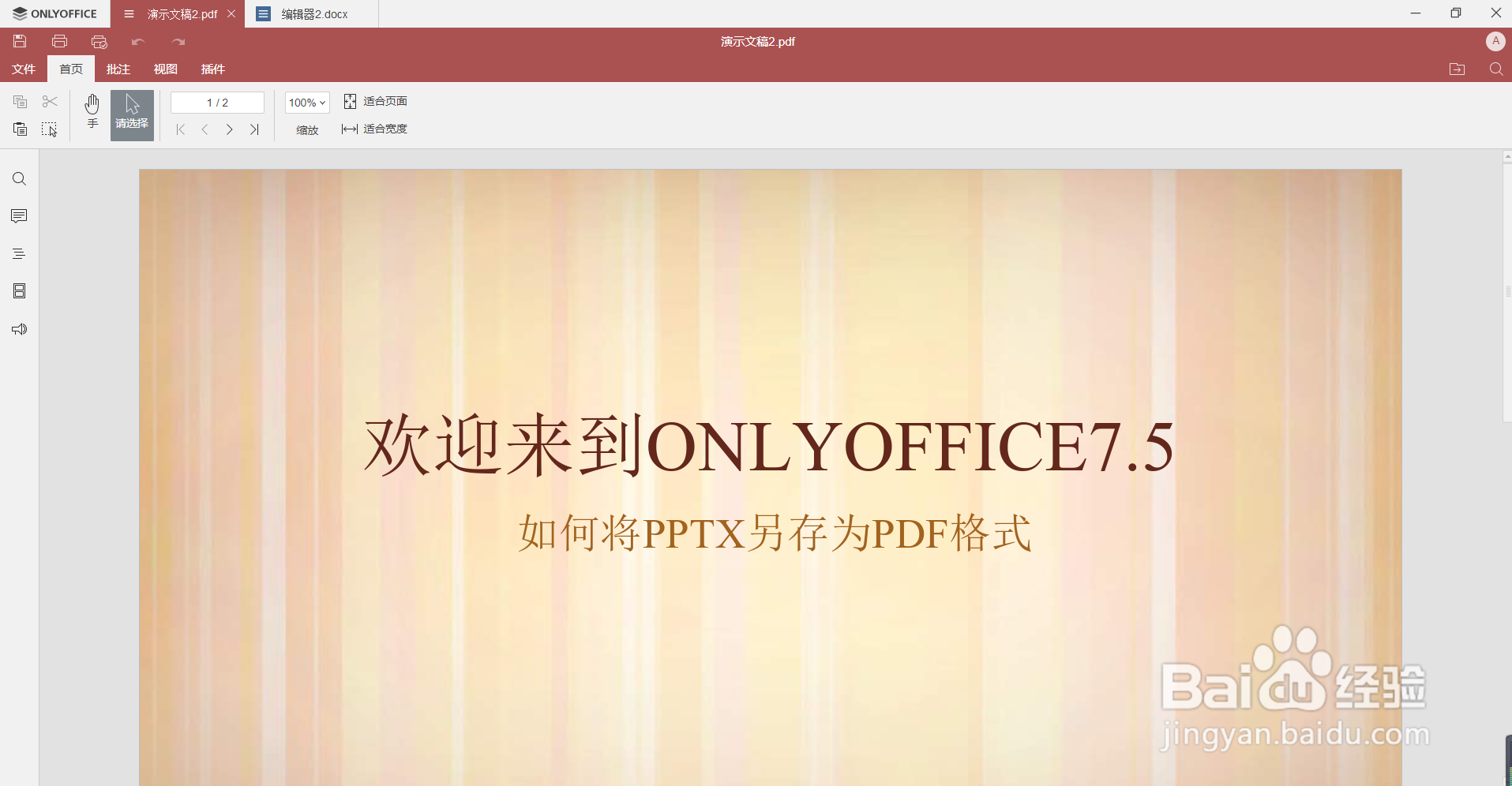Click the slide title 欢迎来到ONLYOFFICE7.5

pyautogui.click(x=769, y=446)
